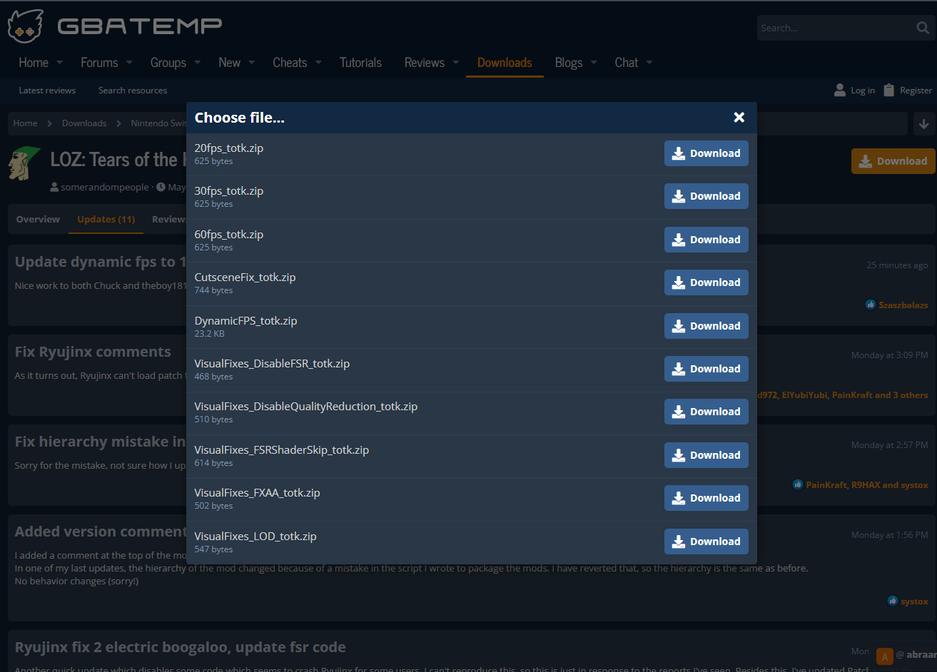Focus the Search input field
This screenshot has height=672, width=937.
835,28
